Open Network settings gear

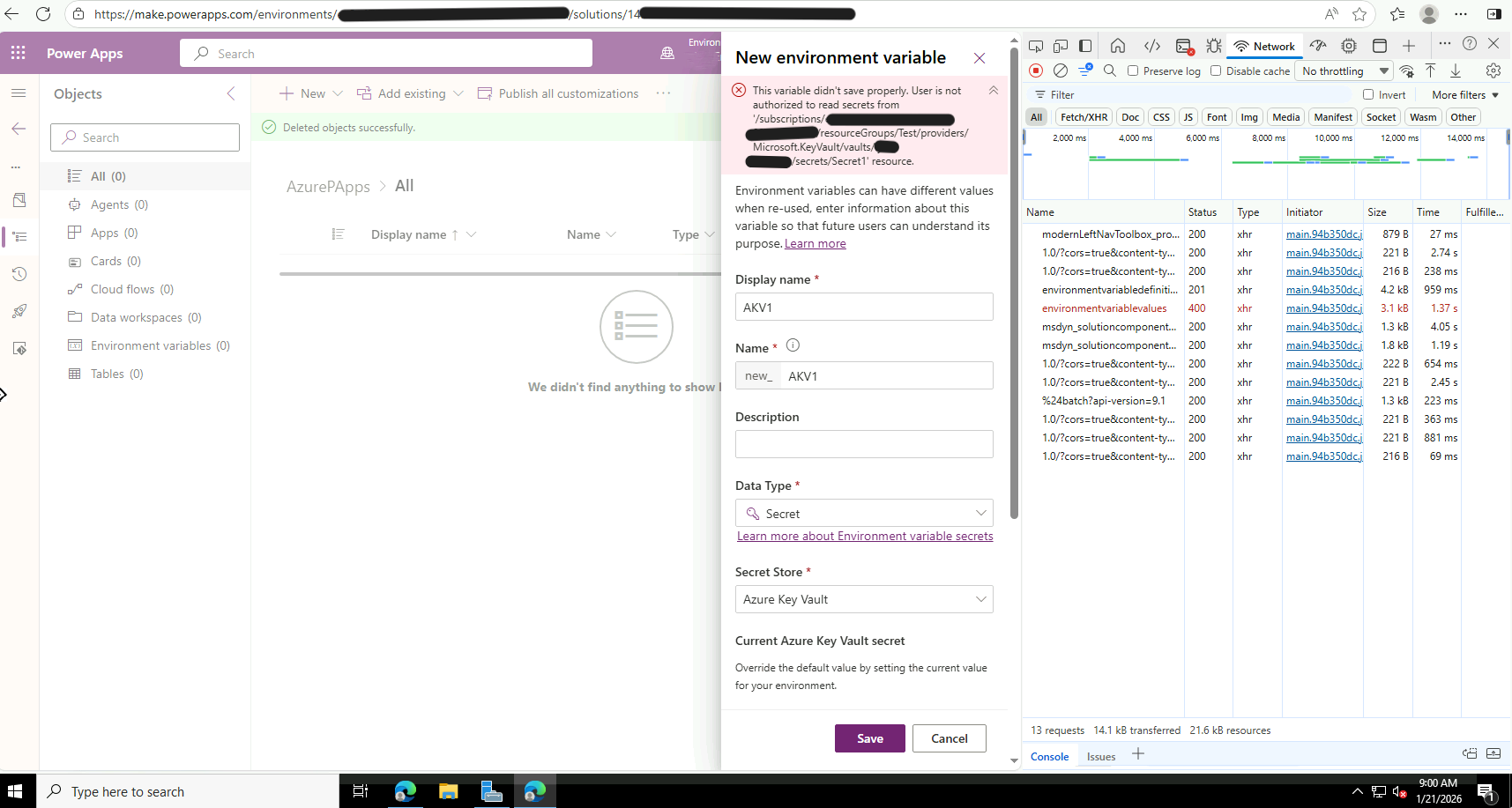1493,70
